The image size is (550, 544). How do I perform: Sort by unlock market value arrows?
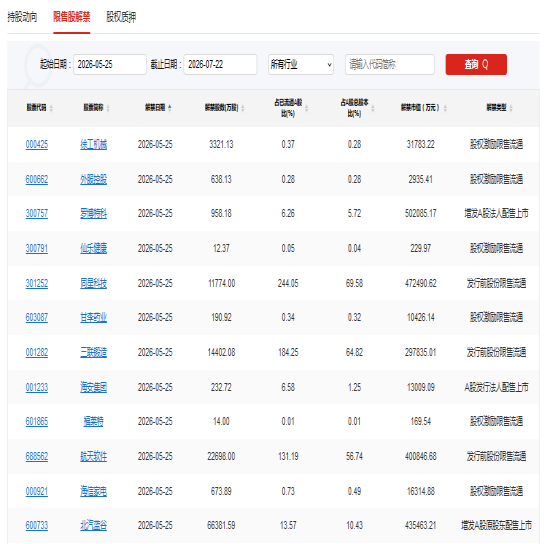(x=445, y=108)
